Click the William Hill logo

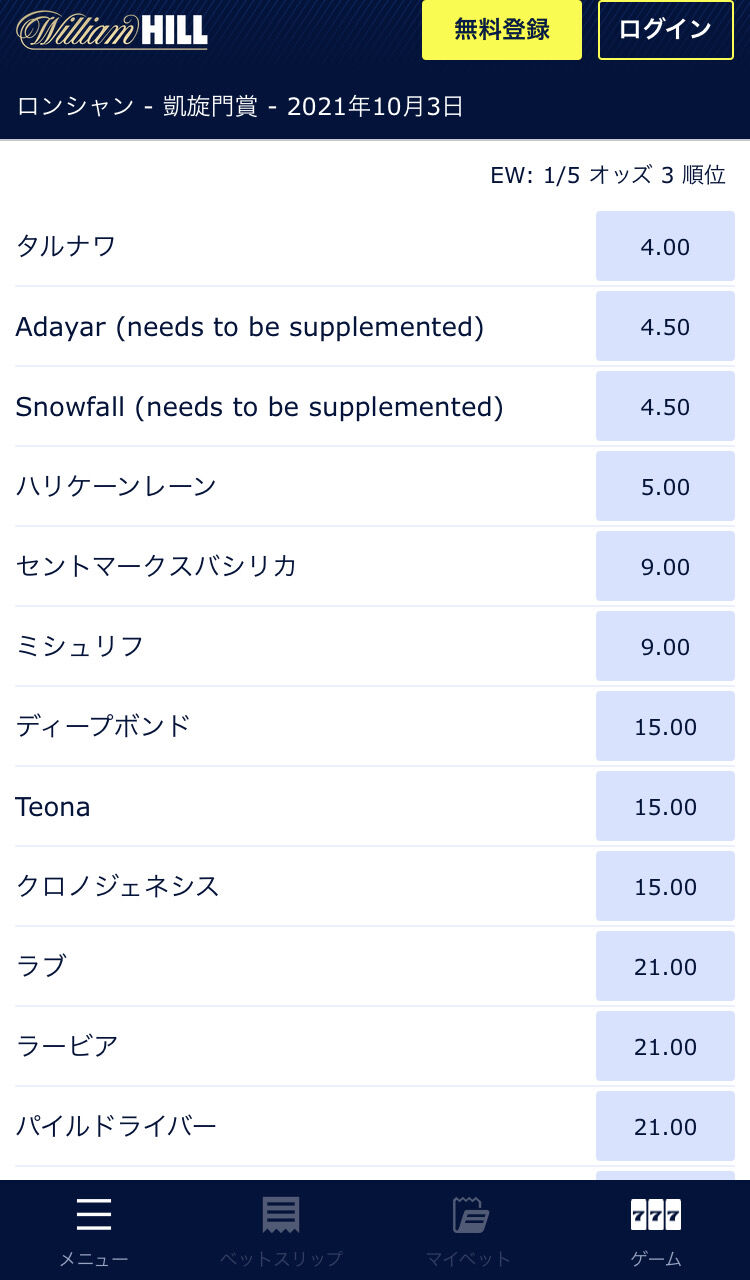coord(112,30)
